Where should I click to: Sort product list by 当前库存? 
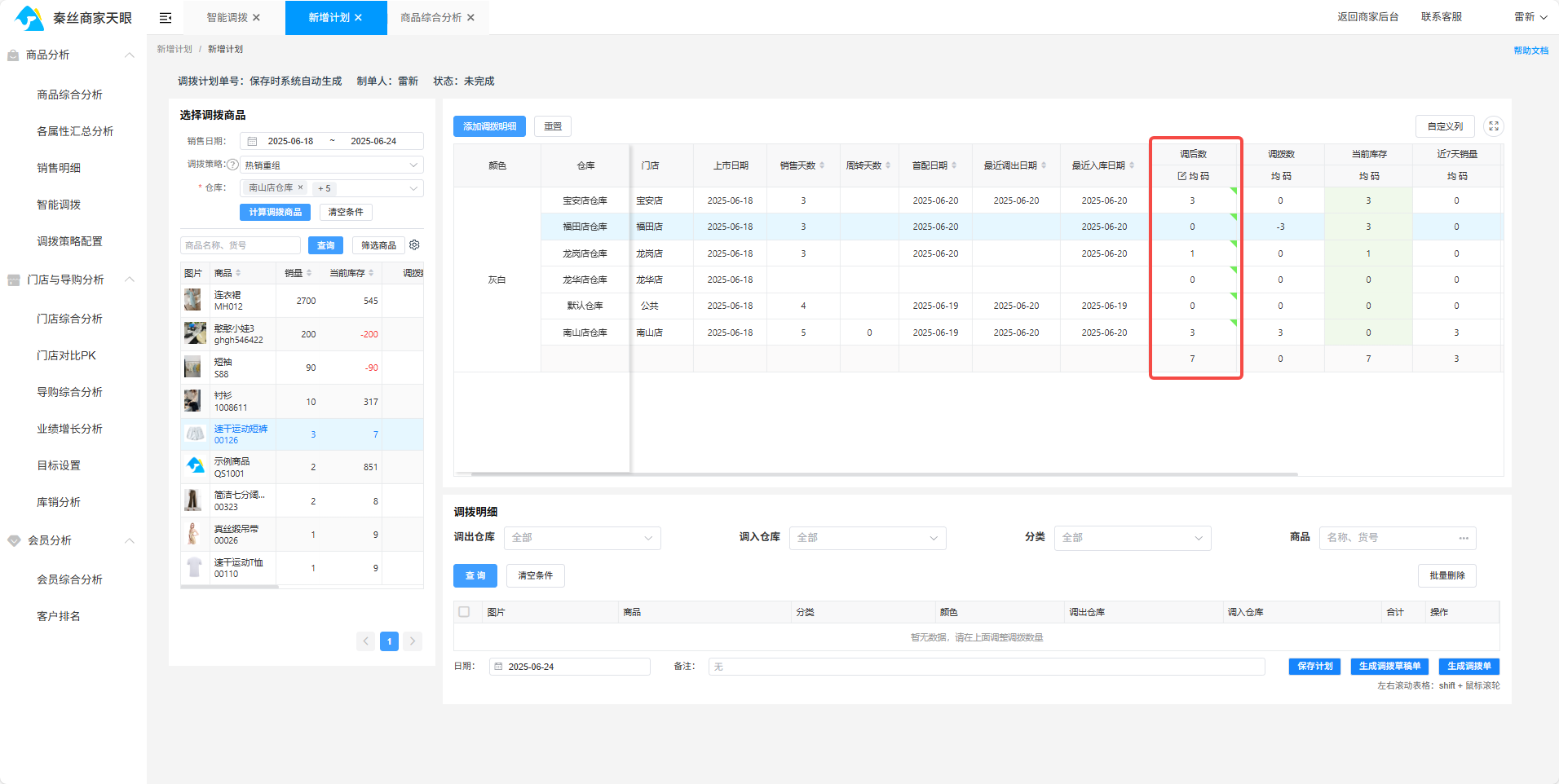[371, 273]
